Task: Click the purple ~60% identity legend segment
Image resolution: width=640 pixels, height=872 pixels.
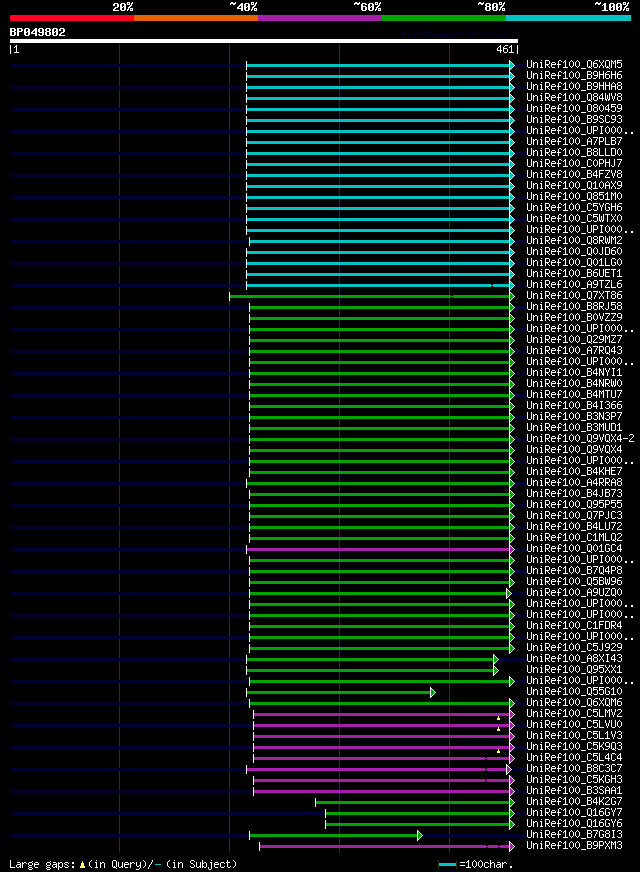Action: (x=320, y=18)
